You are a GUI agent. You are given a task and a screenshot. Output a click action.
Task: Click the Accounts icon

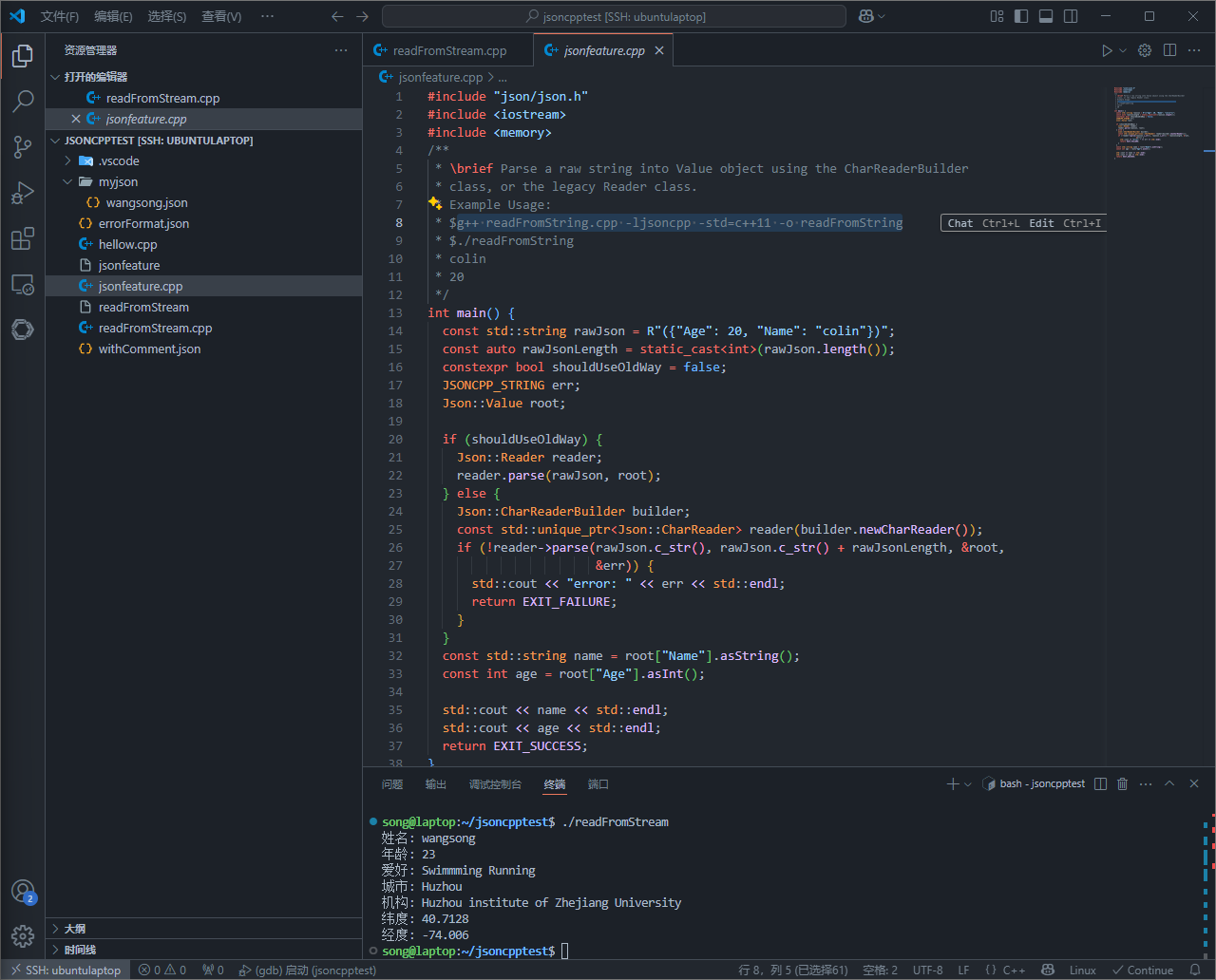(x=23, y=891)
